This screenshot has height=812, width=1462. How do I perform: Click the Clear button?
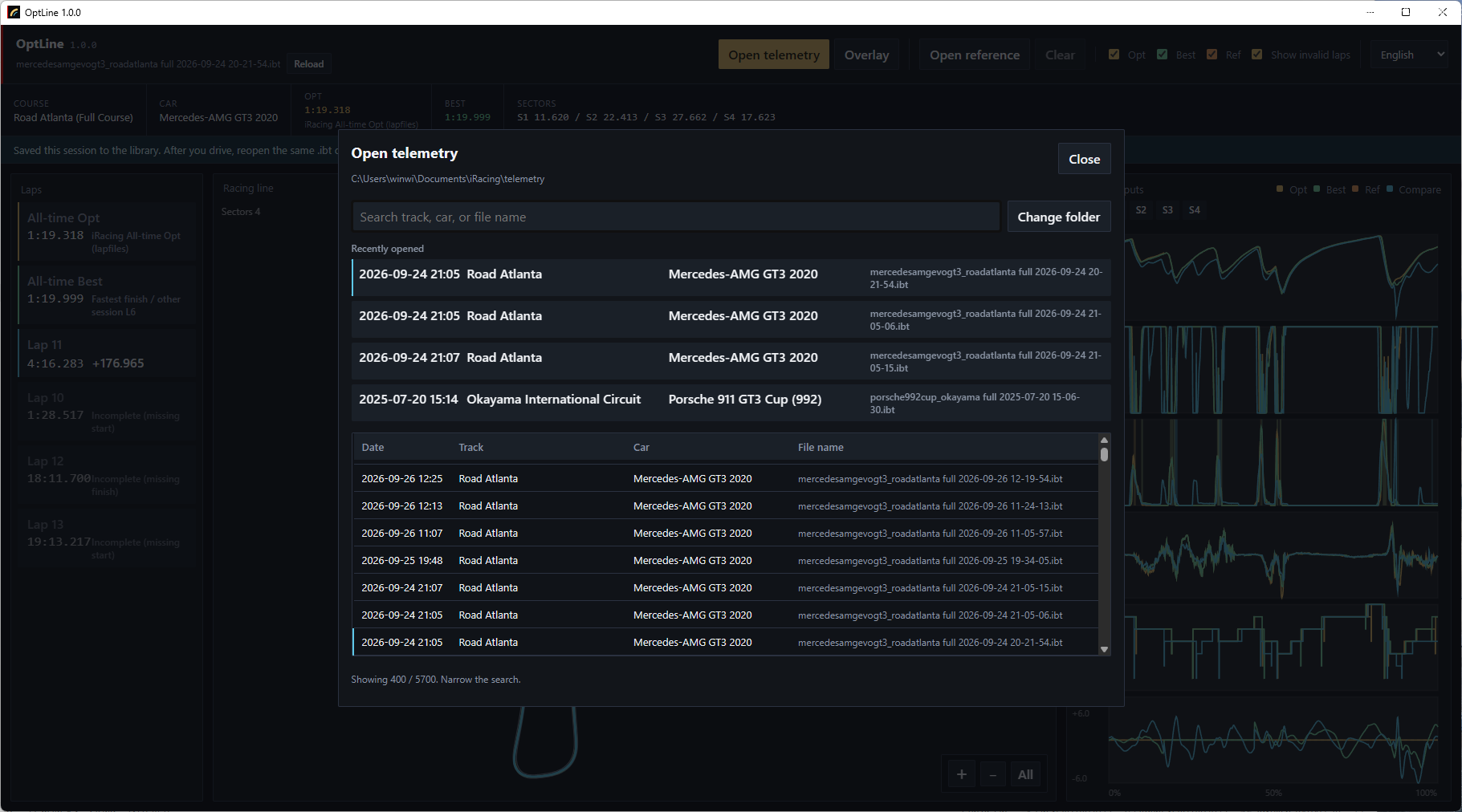[1060, 55]
